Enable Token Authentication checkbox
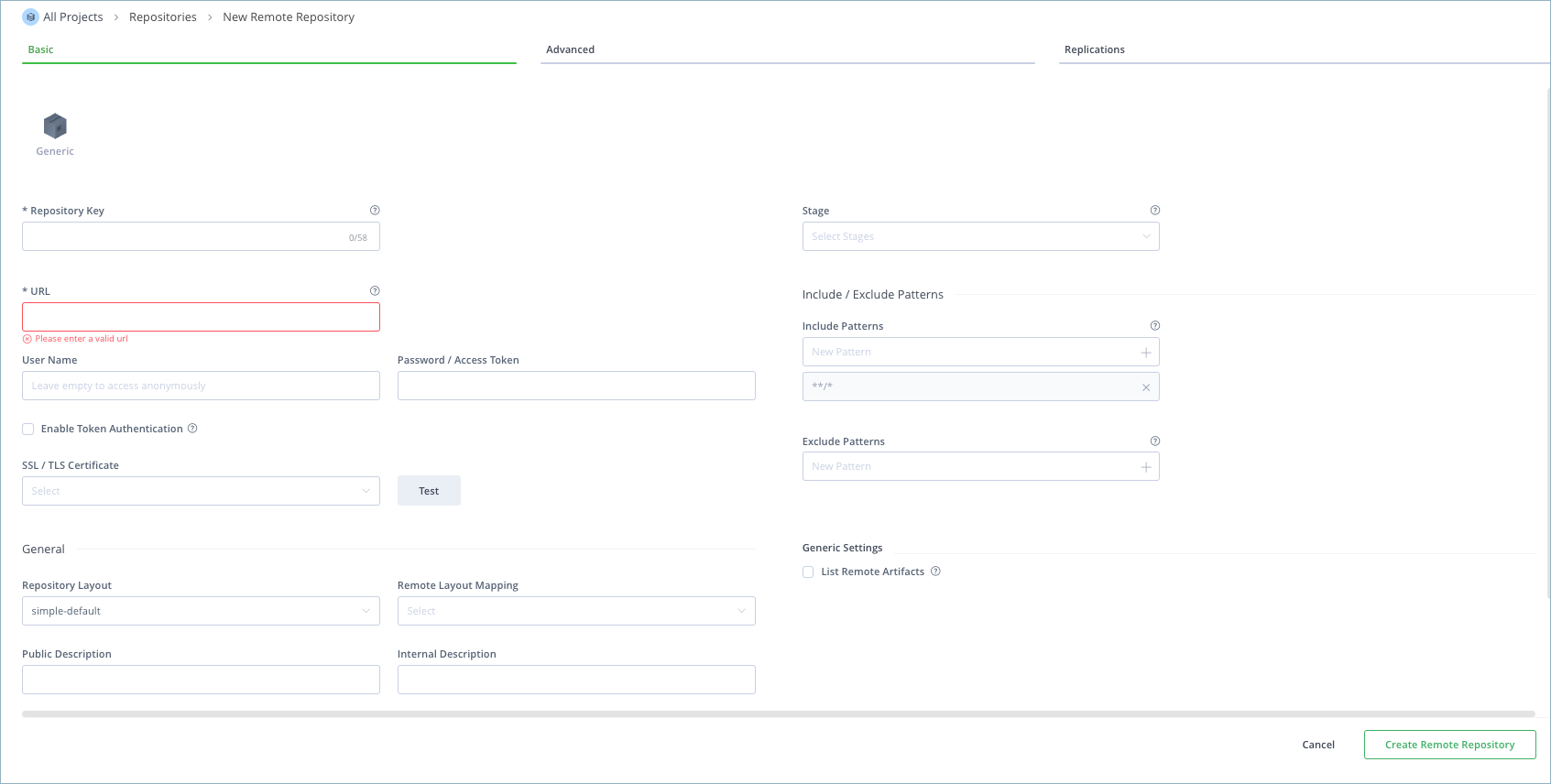Viewport: 1551px width, 784px height. click(28, 429)
